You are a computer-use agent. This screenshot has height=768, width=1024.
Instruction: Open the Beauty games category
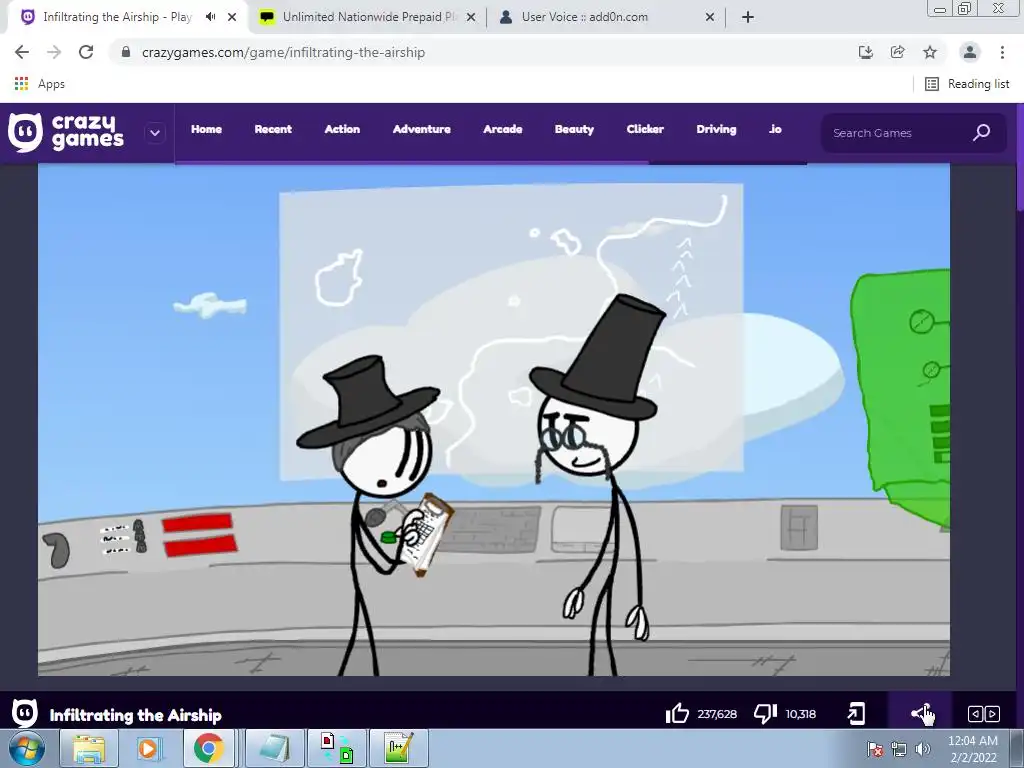[x=574, y=129]
